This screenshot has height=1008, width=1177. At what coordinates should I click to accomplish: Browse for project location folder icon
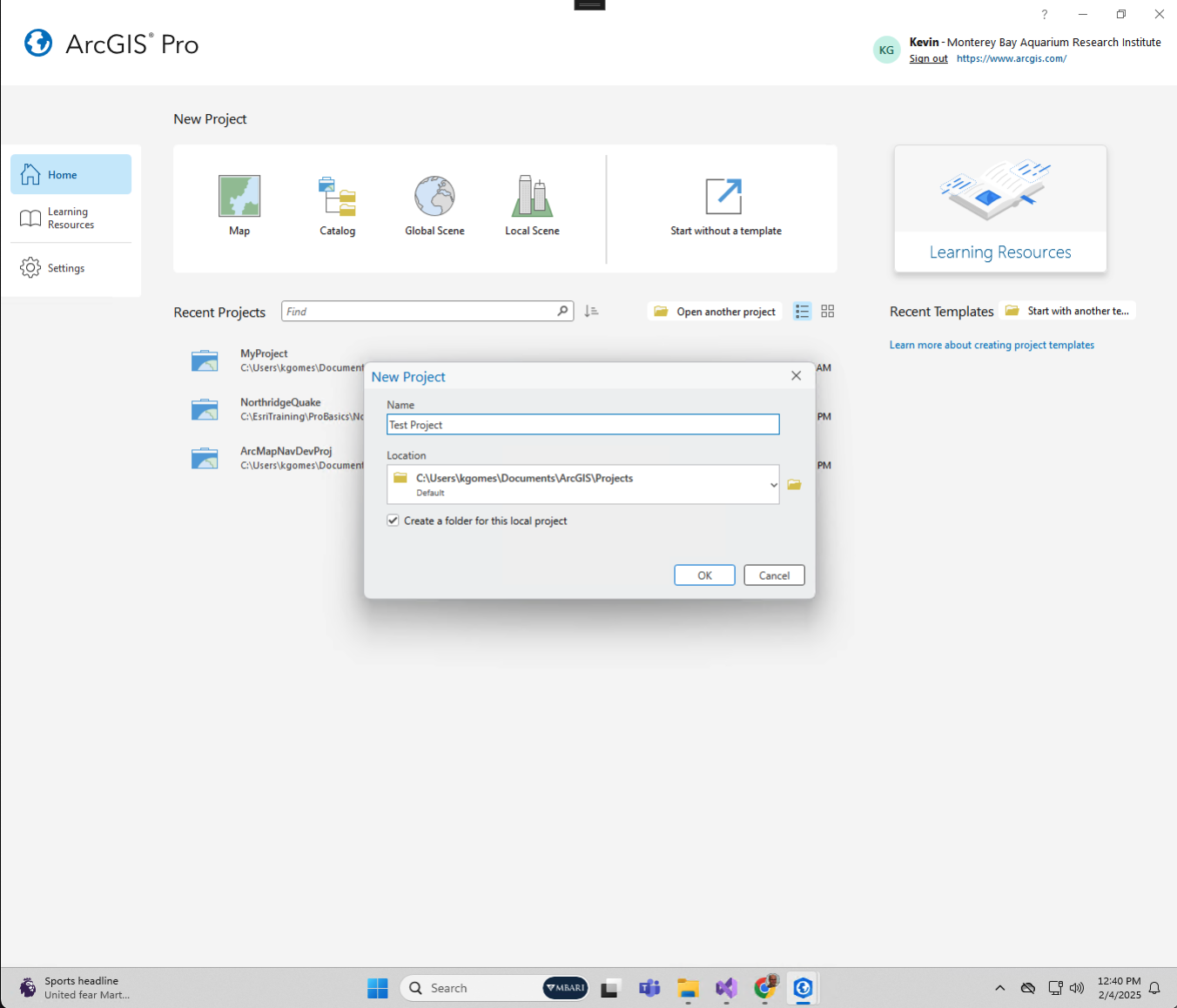794,485
